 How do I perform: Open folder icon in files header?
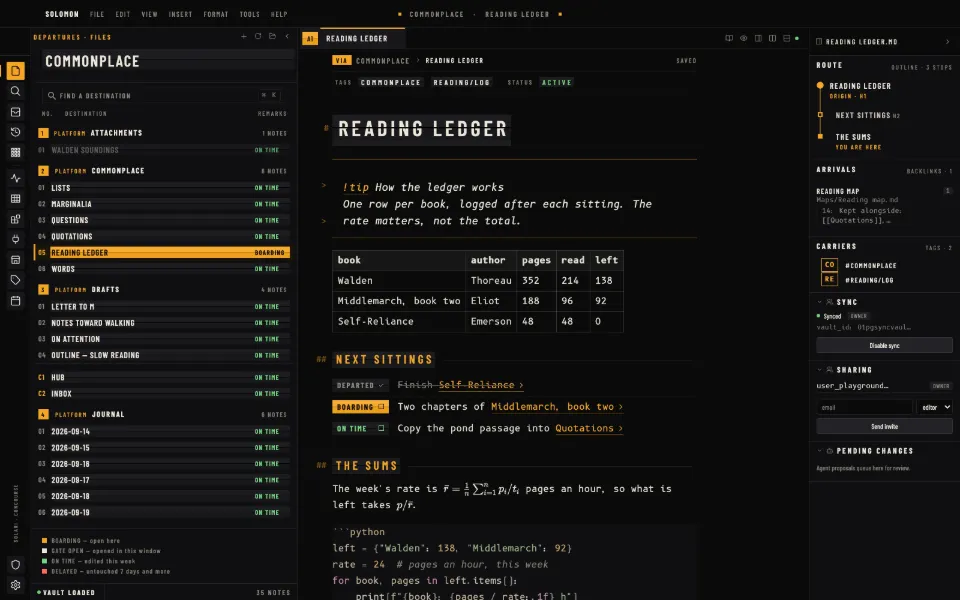coord(272,37)
